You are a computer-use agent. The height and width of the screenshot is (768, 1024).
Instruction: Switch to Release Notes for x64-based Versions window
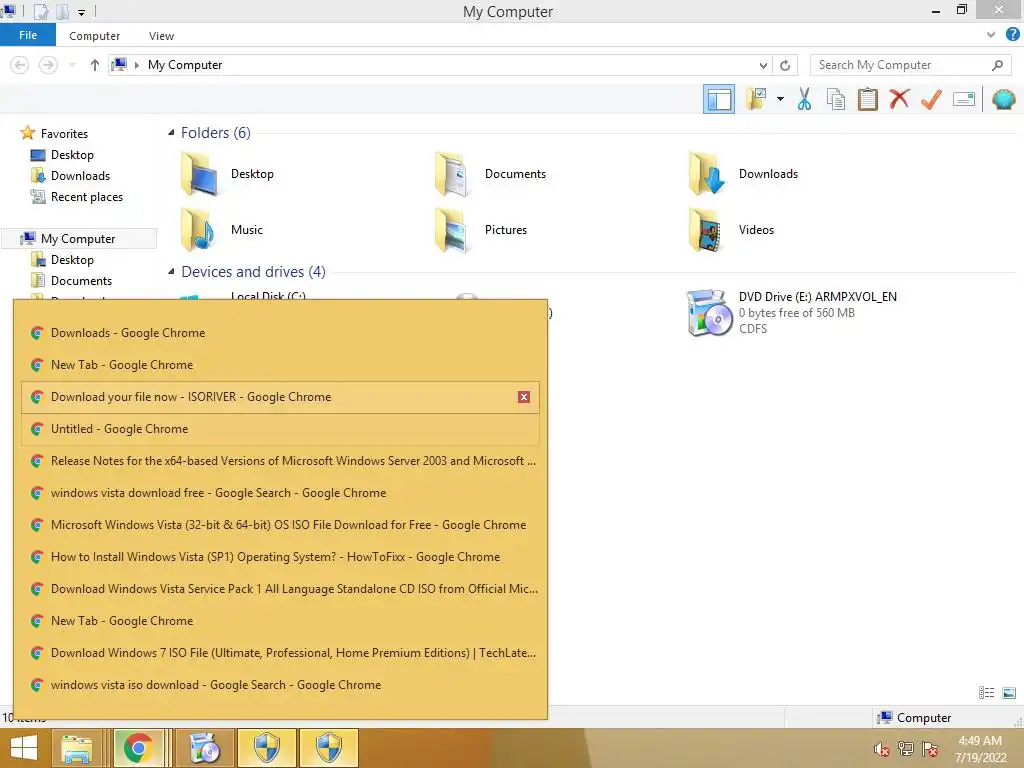click(x=281, y=461)
